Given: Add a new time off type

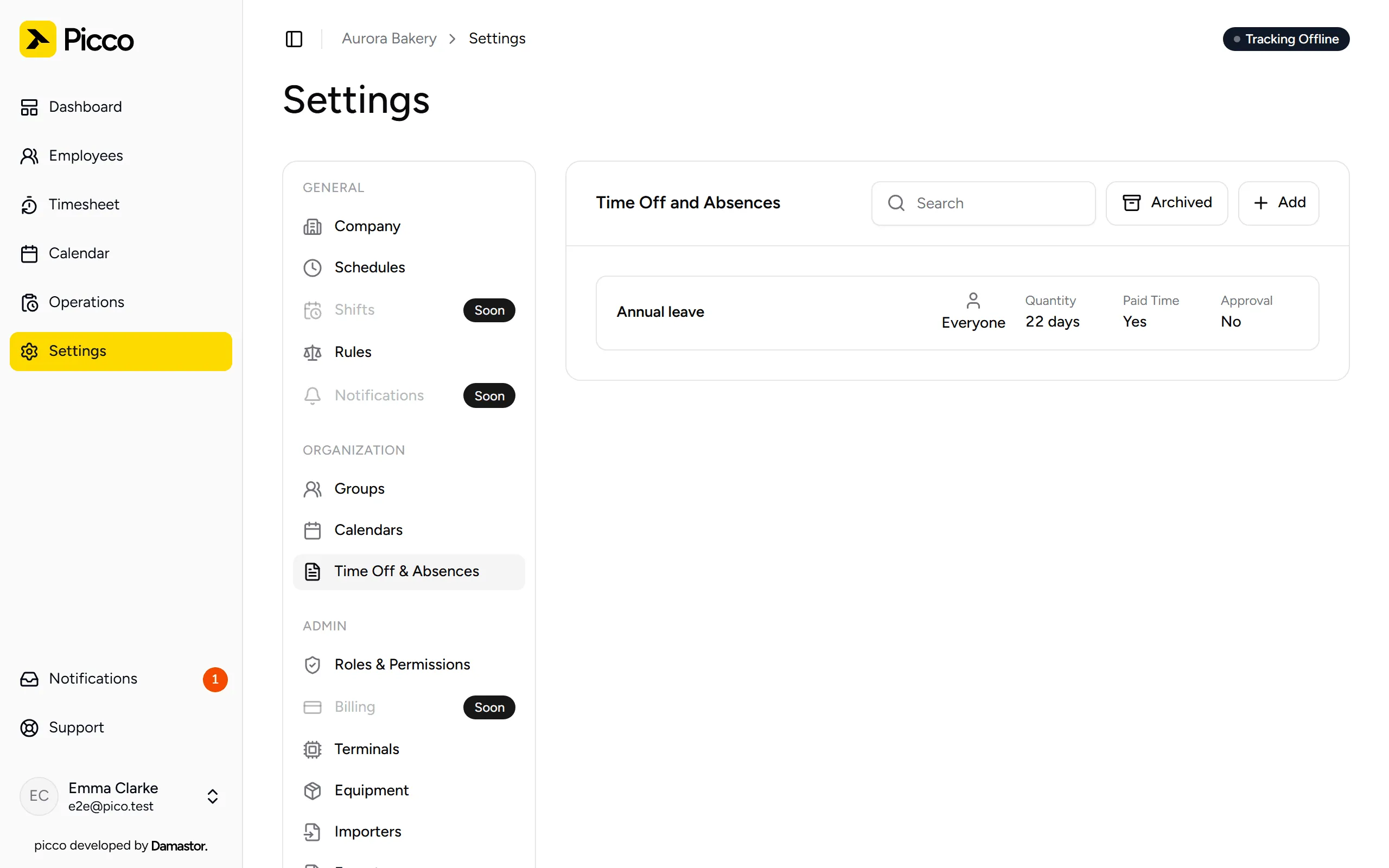Looking at the screenshot, I should pyautogui.click(x=1278, y=203).
